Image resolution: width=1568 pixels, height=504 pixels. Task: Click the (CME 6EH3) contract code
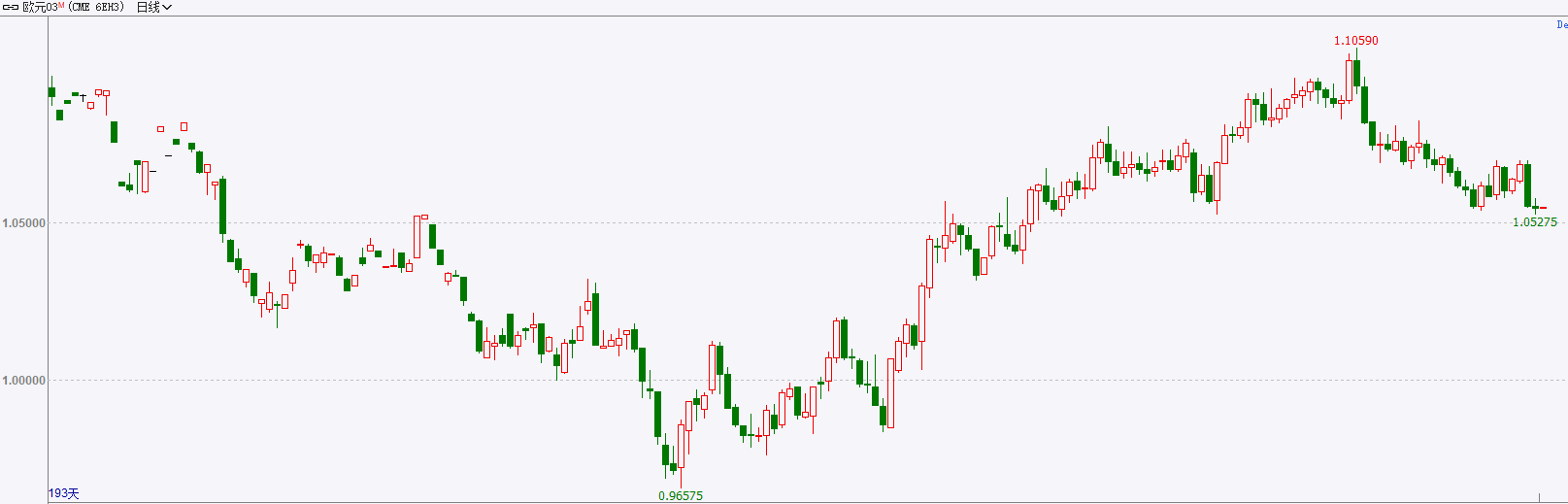(96, 7)
